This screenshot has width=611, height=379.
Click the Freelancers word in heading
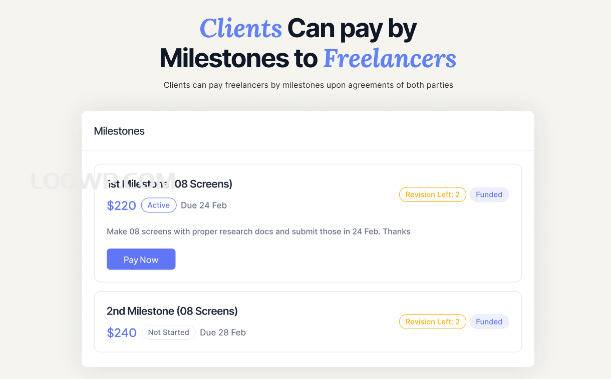pyautogui.click(x=390, y=58)
